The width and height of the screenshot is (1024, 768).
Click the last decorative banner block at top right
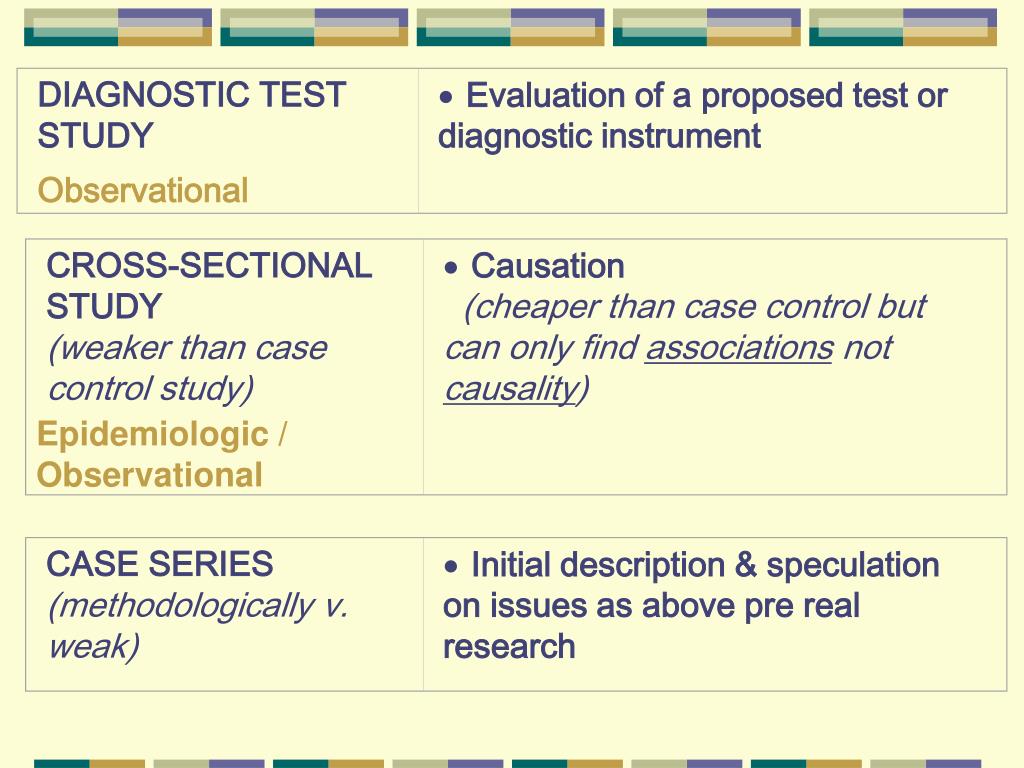click(902, 27)
